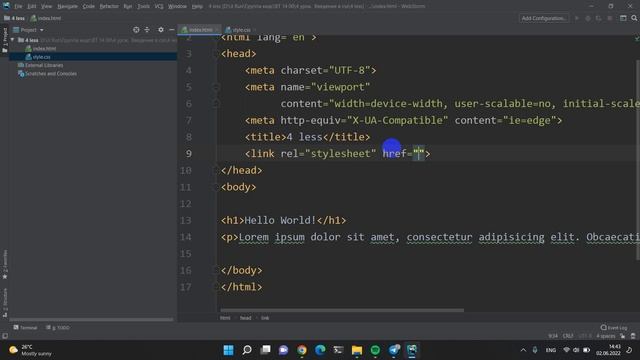The height and width of the screenshot is (360, 640).
Task: Open Microsoft Edge from the taskbar
Action: tap(320, 350)
